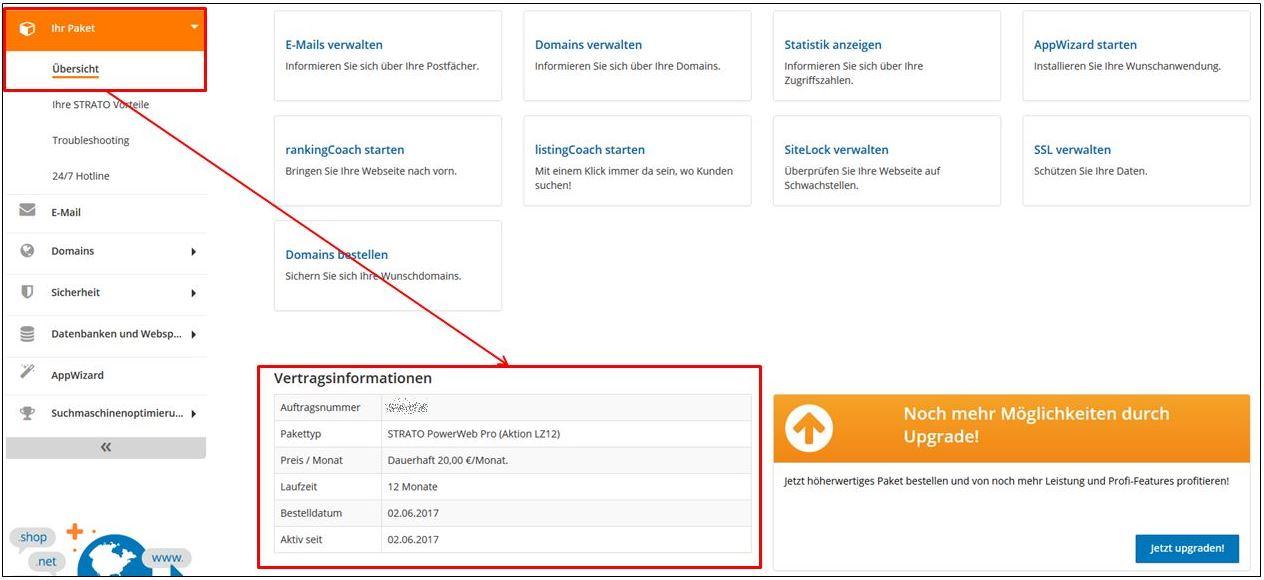The width and height of the screenshot is (1264, 580).
Task: Open Domains bestellen
Action: pyautogui.click(x=335, y=254)
